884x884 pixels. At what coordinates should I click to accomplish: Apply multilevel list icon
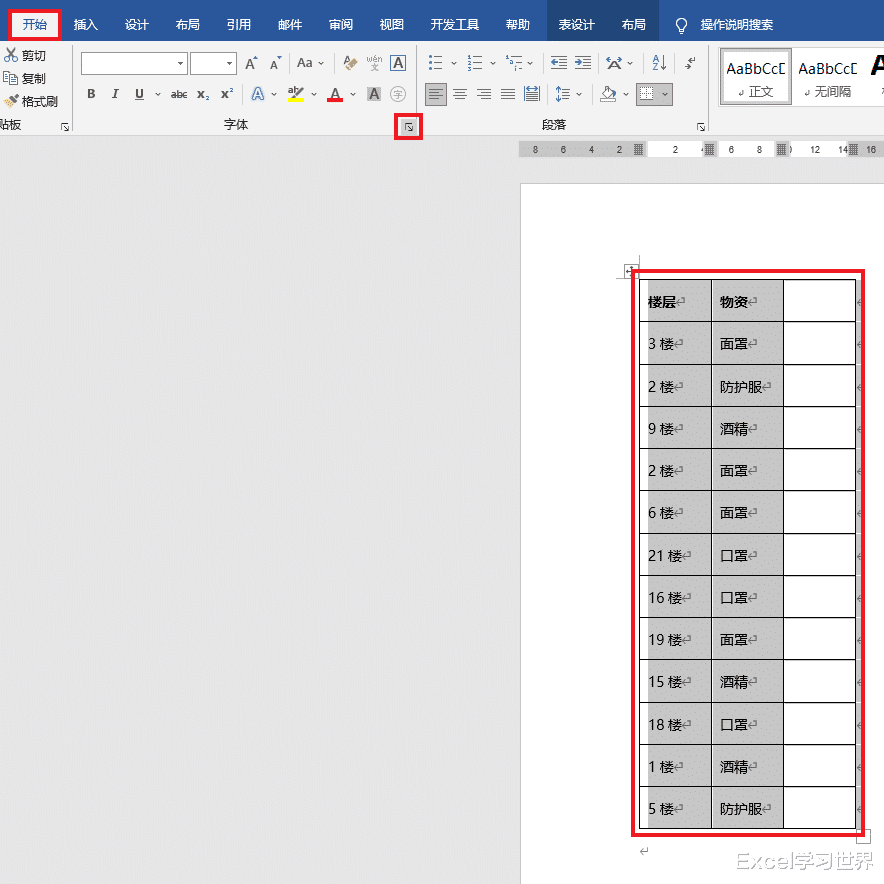[x=514, y=63]
